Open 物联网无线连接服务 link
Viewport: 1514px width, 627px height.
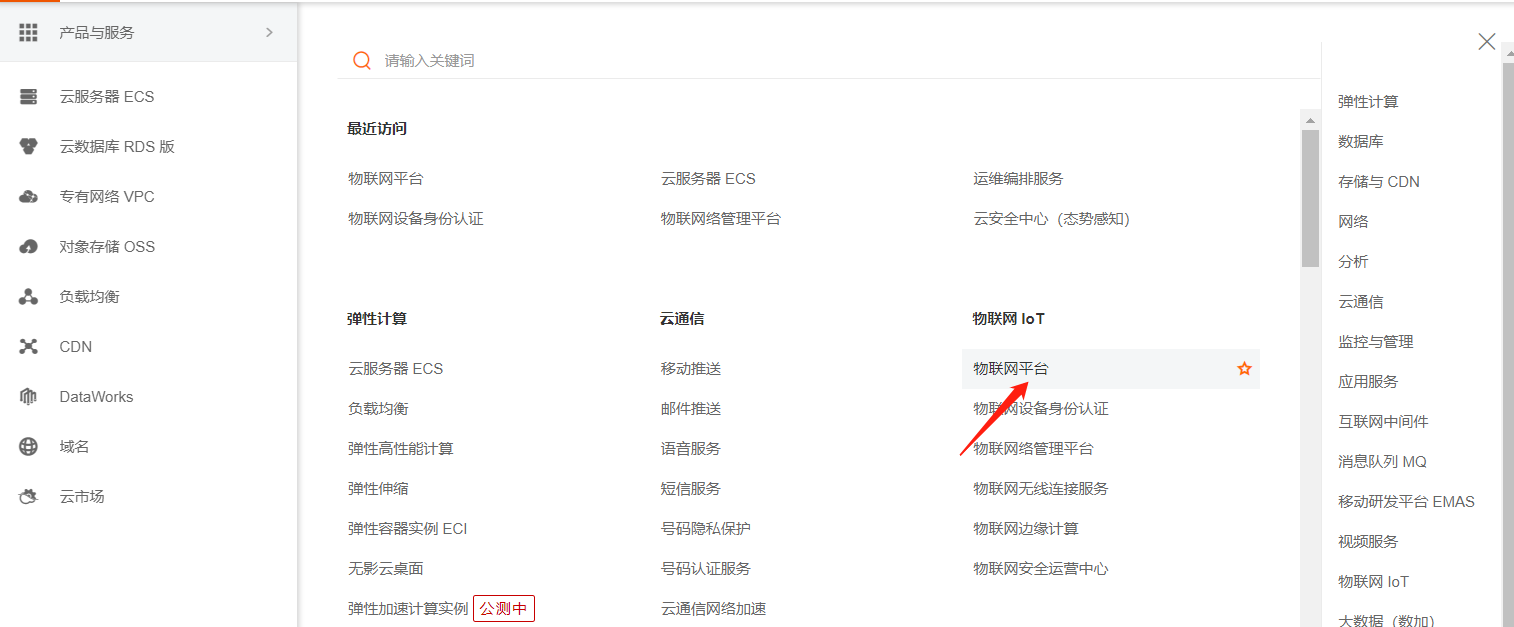tap(1041, 489)
